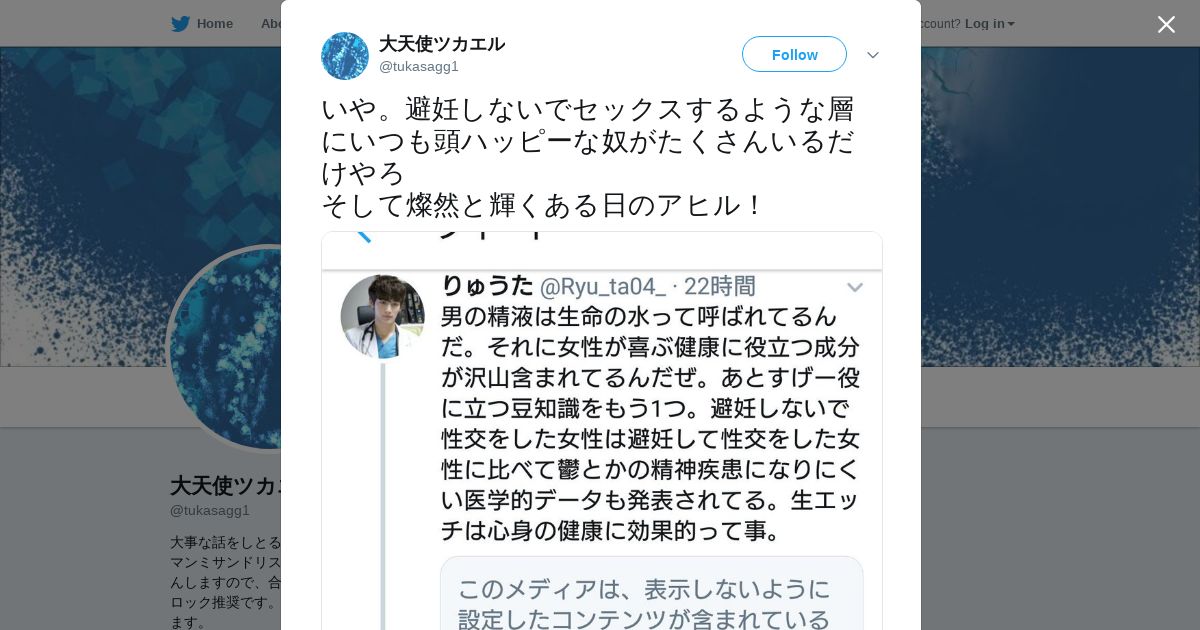Click the Home text in nav bar
Screen dimensions: 1200x630
coord(214,24)
